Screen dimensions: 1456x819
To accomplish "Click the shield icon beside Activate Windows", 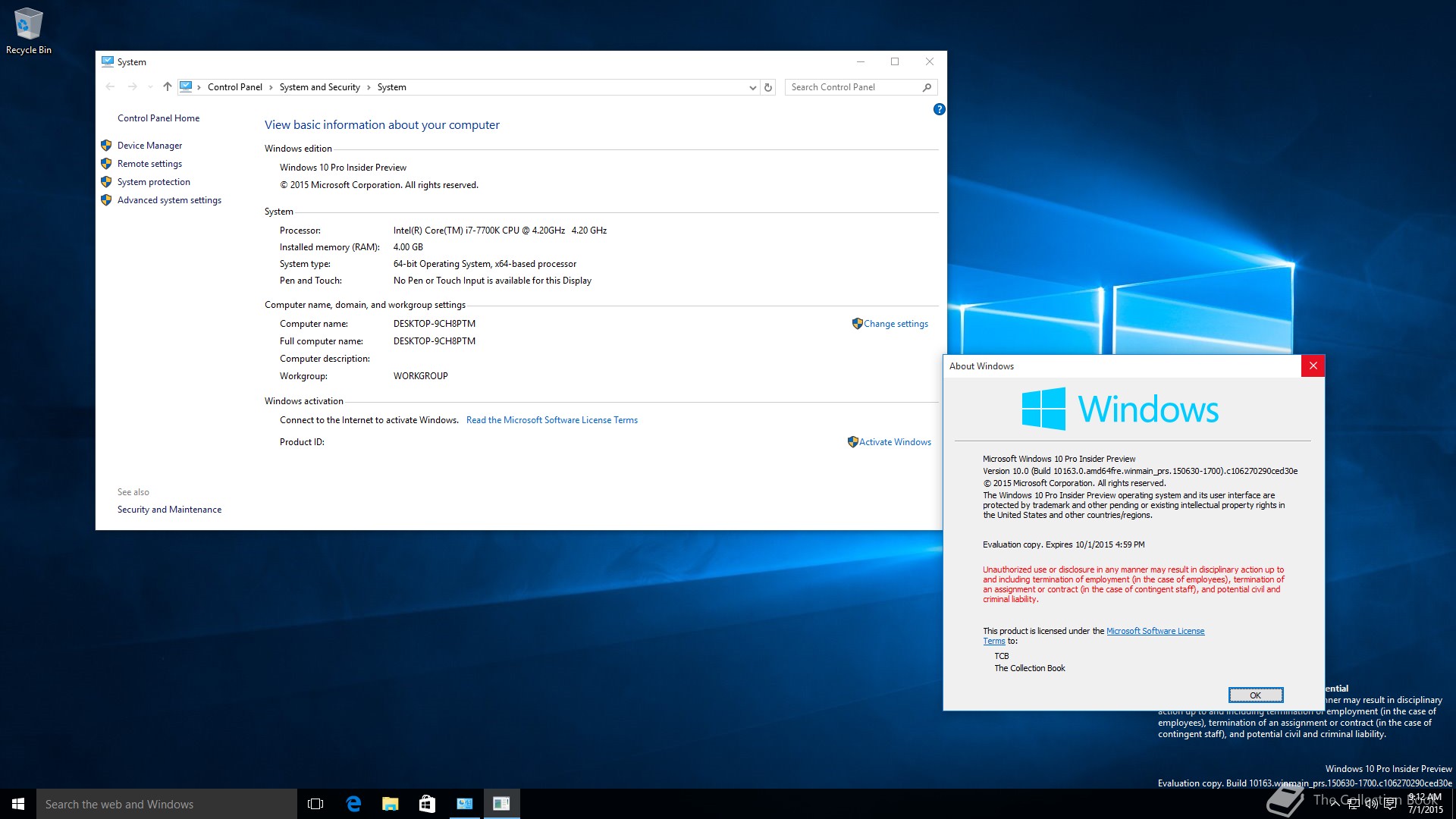I will [852, 441].
